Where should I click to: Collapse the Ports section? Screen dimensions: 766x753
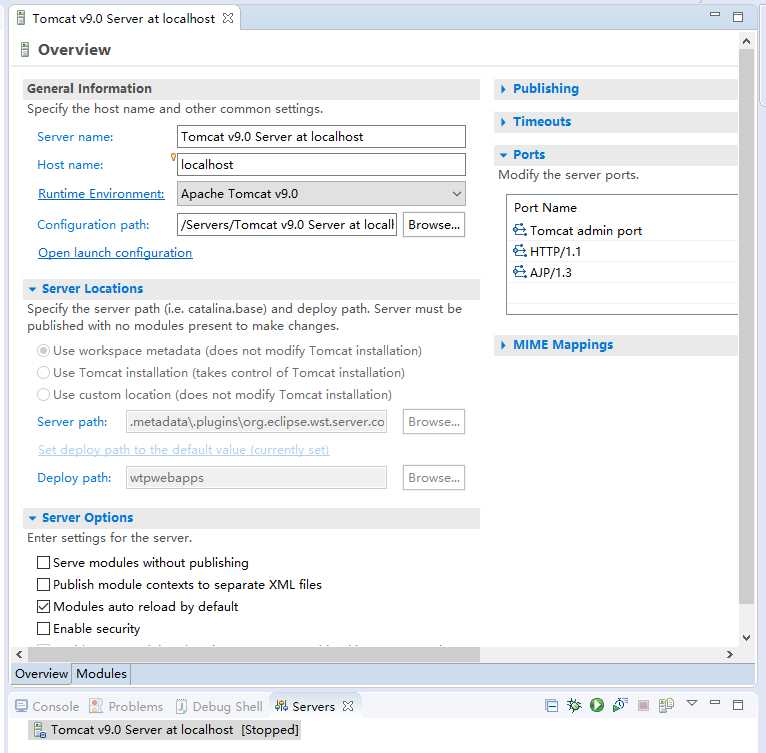tap(504, 155)
